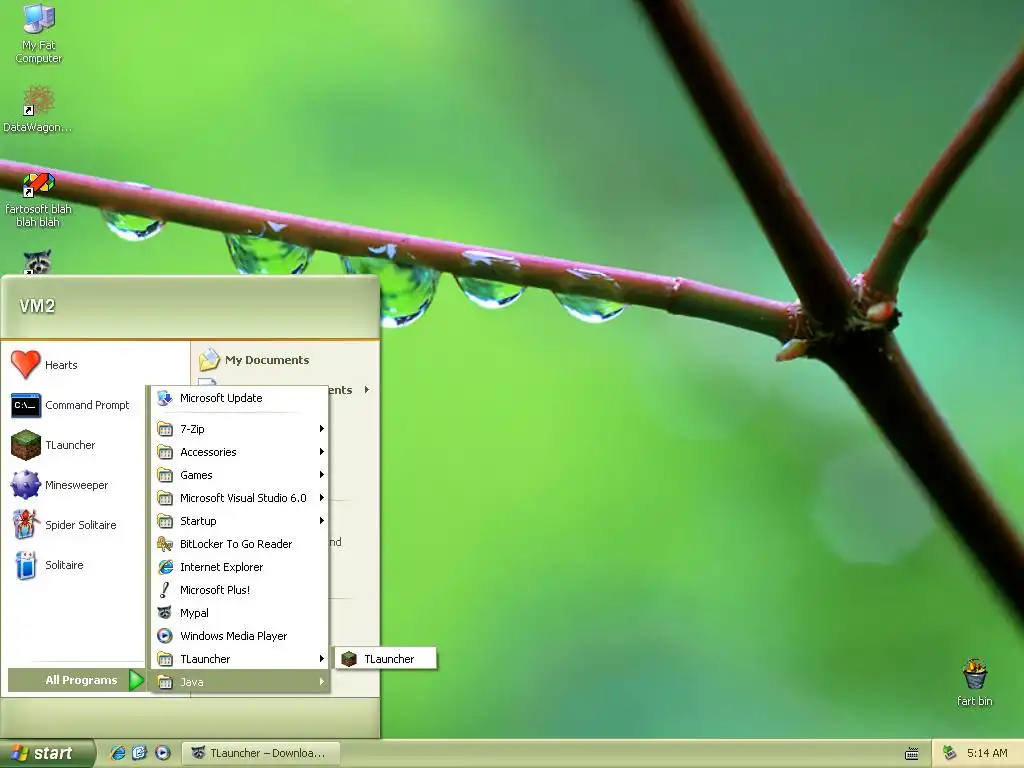Click the Startup folder icon
Viewport: 1024px width, 768px height.
[x=165, y=521]
